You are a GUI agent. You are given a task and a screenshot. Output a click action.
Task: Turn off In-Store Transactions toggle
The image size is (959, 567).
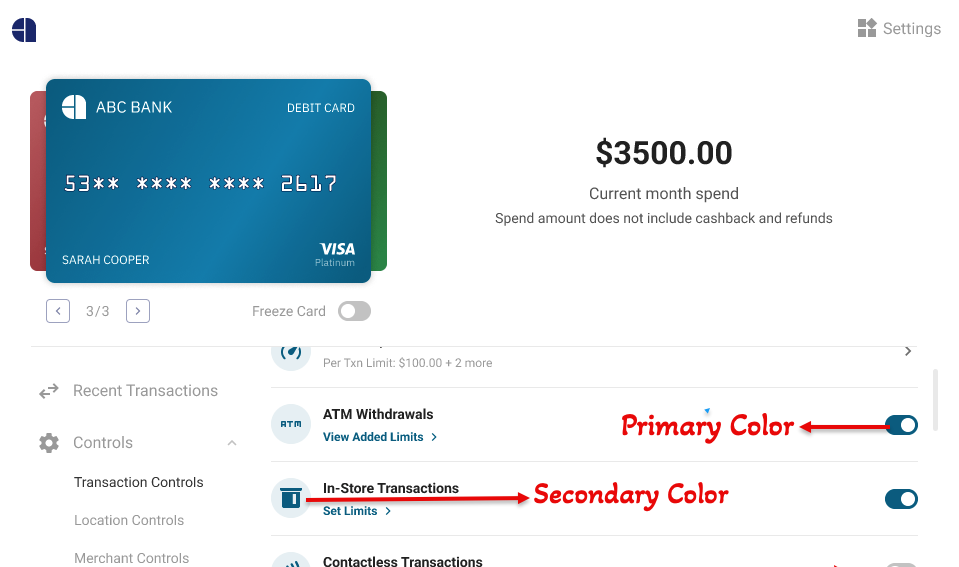901,499
